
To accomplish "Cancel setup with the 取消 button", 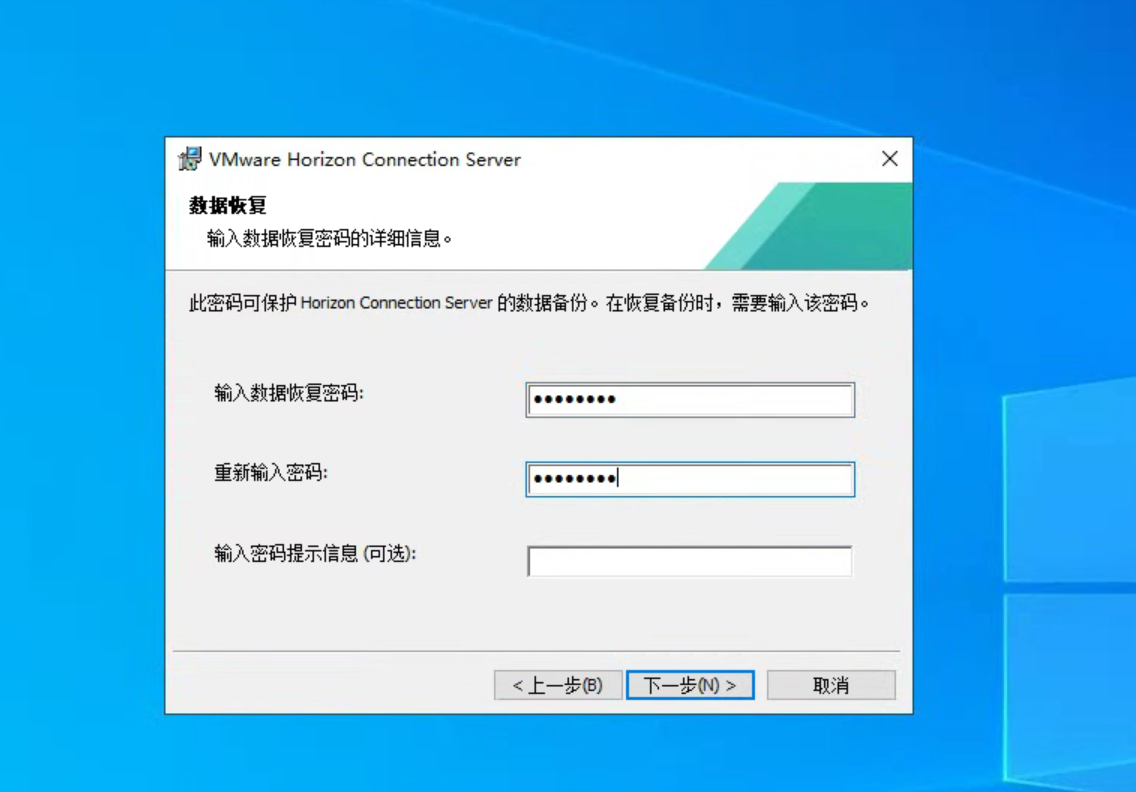I will click(831, 685).
